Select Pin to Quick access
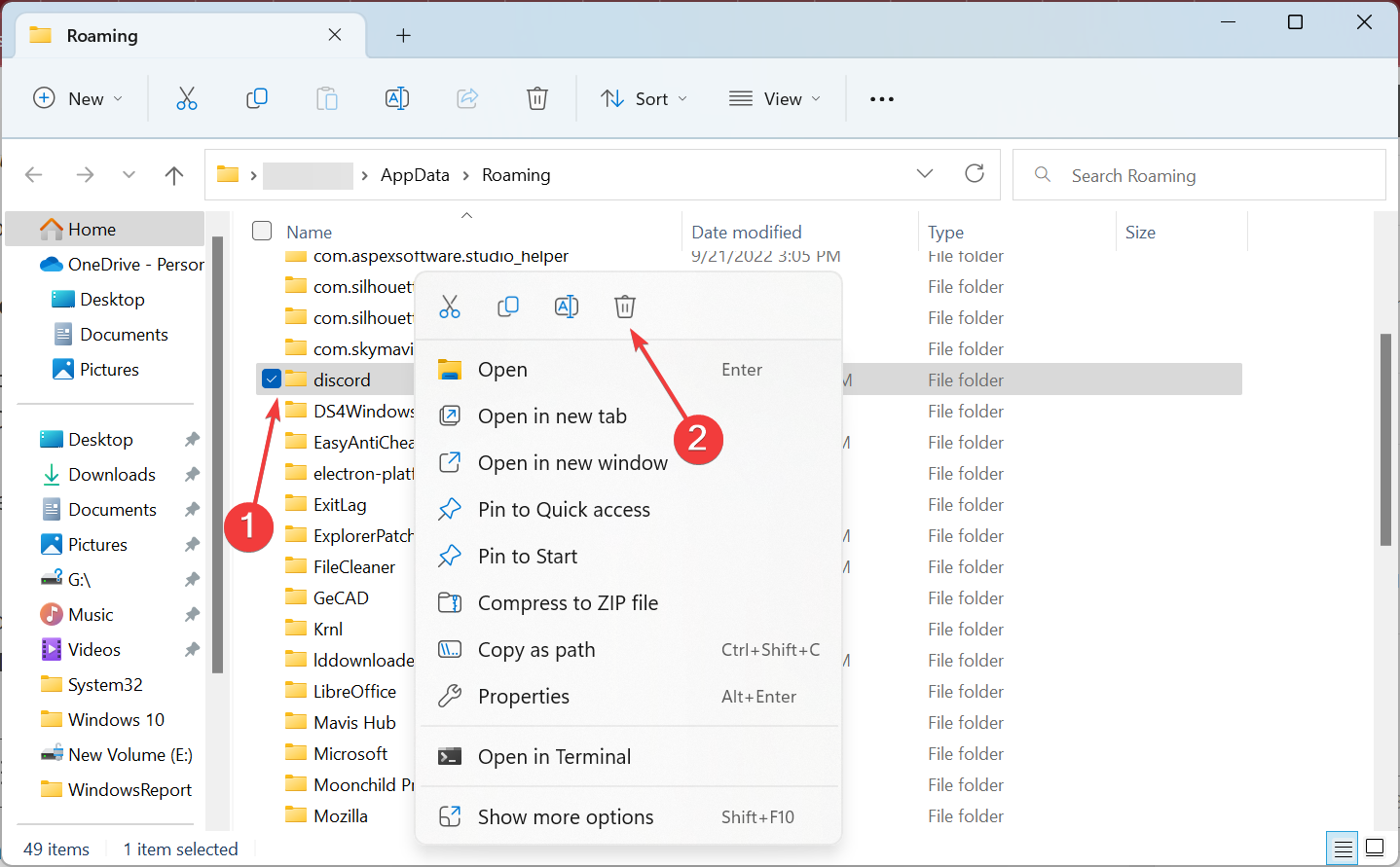This screenshot has width=1400, height=867. point(629,510)
